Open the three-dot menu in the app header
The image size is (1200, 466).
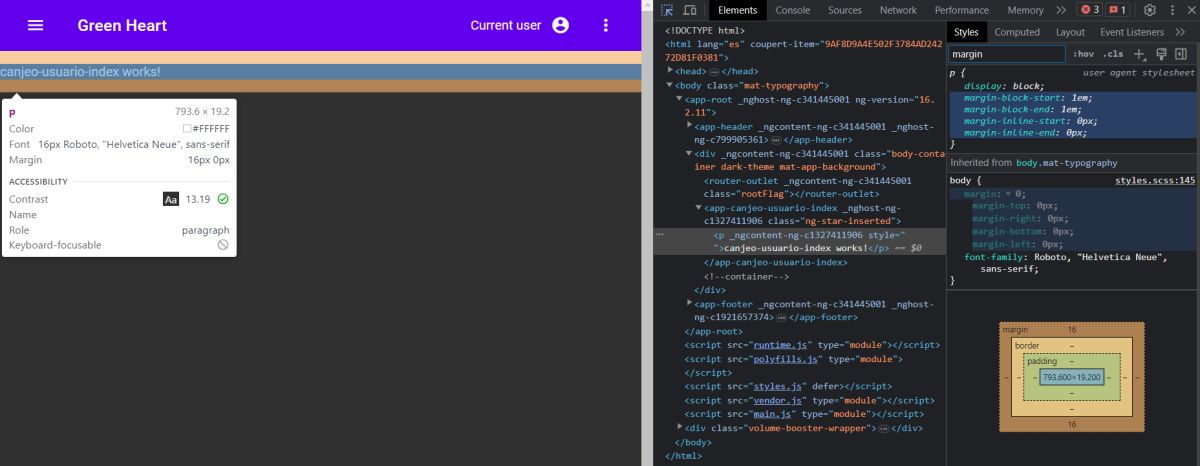tap(605, 25)
